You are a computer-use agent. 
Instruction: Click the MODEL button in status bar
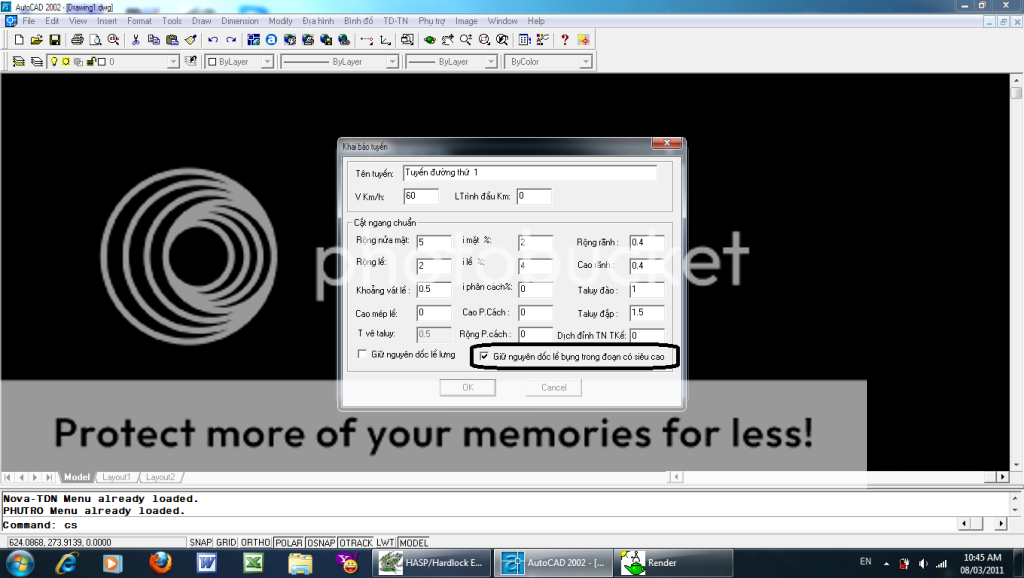(413, 543)
